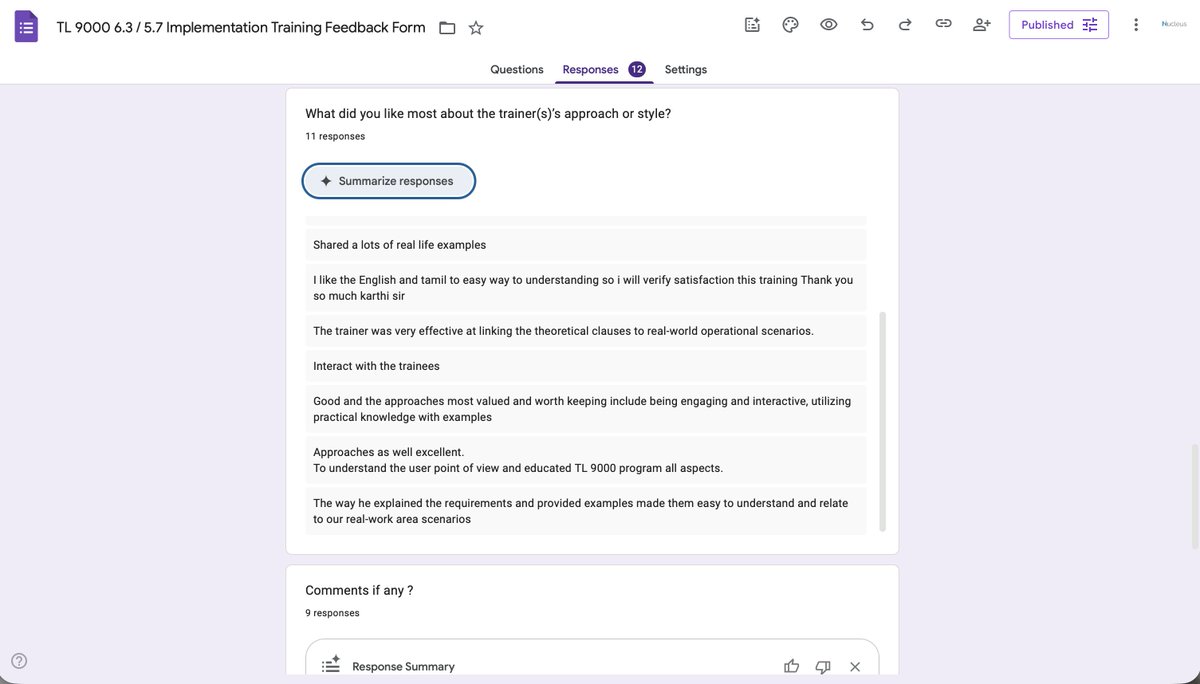The image size is (1200, 684).
Task: Open the More options three-dot menu
Action: [1136, 25]
